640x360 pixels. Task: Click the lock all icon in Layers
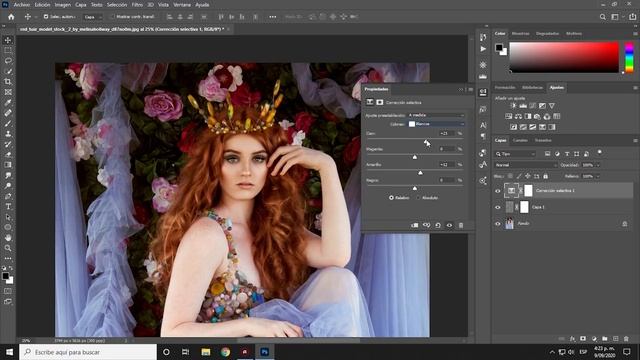coord(545,176)
